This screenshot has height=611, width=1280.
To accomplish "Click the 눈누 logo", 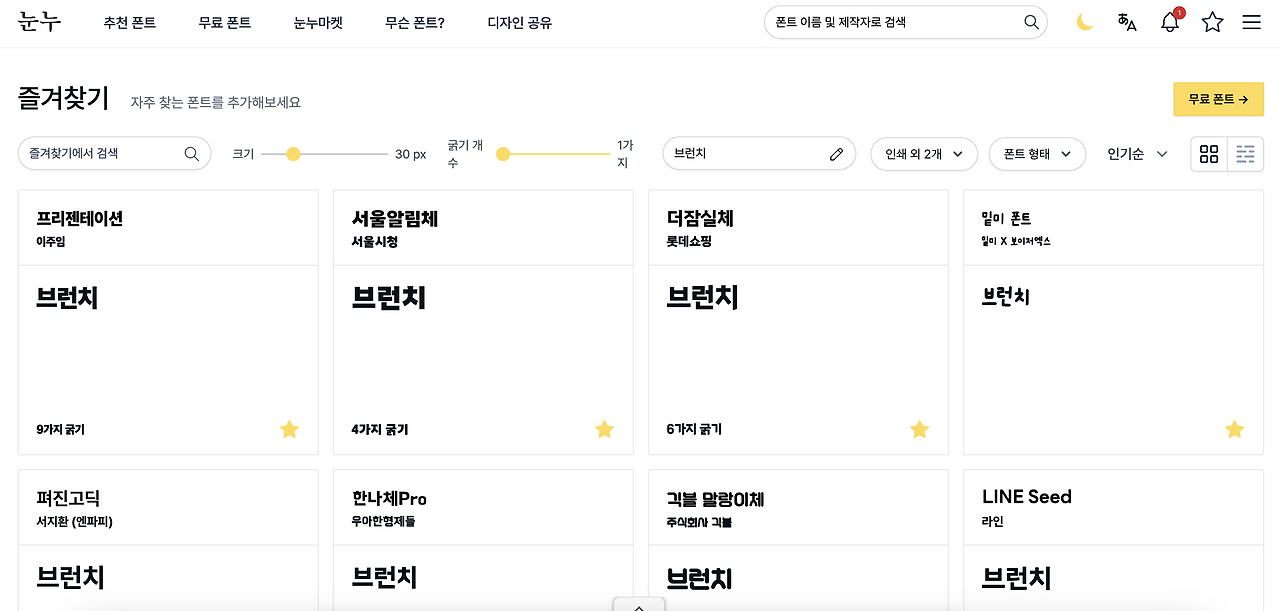I will [x=40, y=22].
